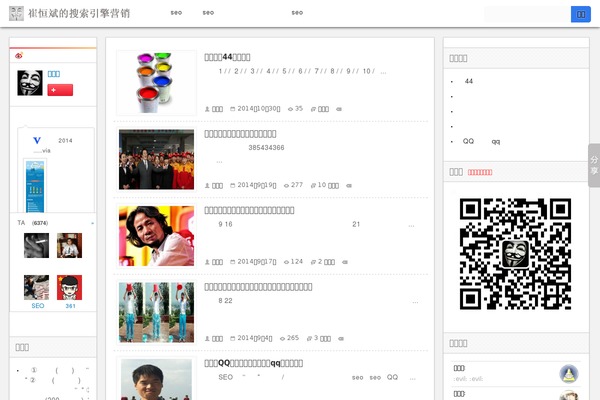Click the small arrow next to TA (6374)
Screen dimensions: 600x400
tap(92, 223)
